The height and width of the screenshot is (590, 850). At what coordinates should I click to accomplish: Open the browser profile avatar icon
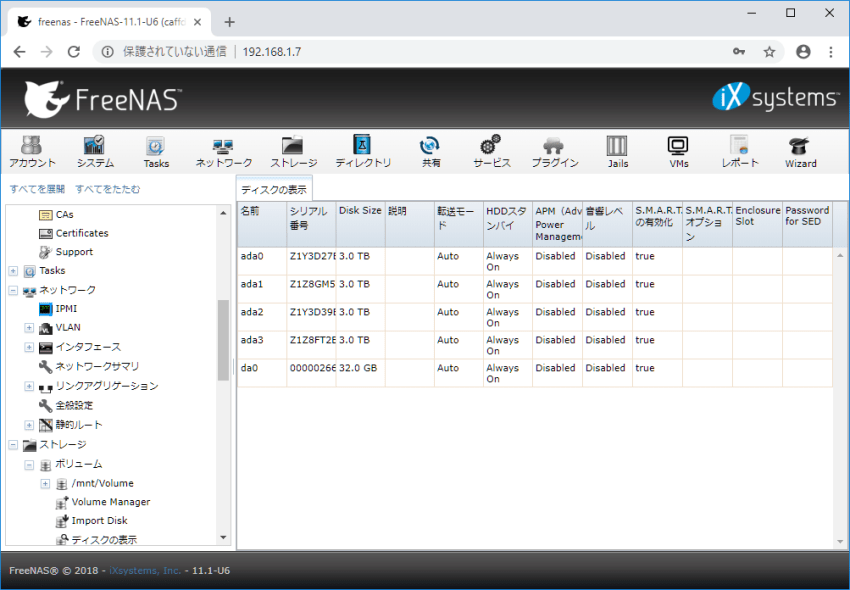(803, 52)
